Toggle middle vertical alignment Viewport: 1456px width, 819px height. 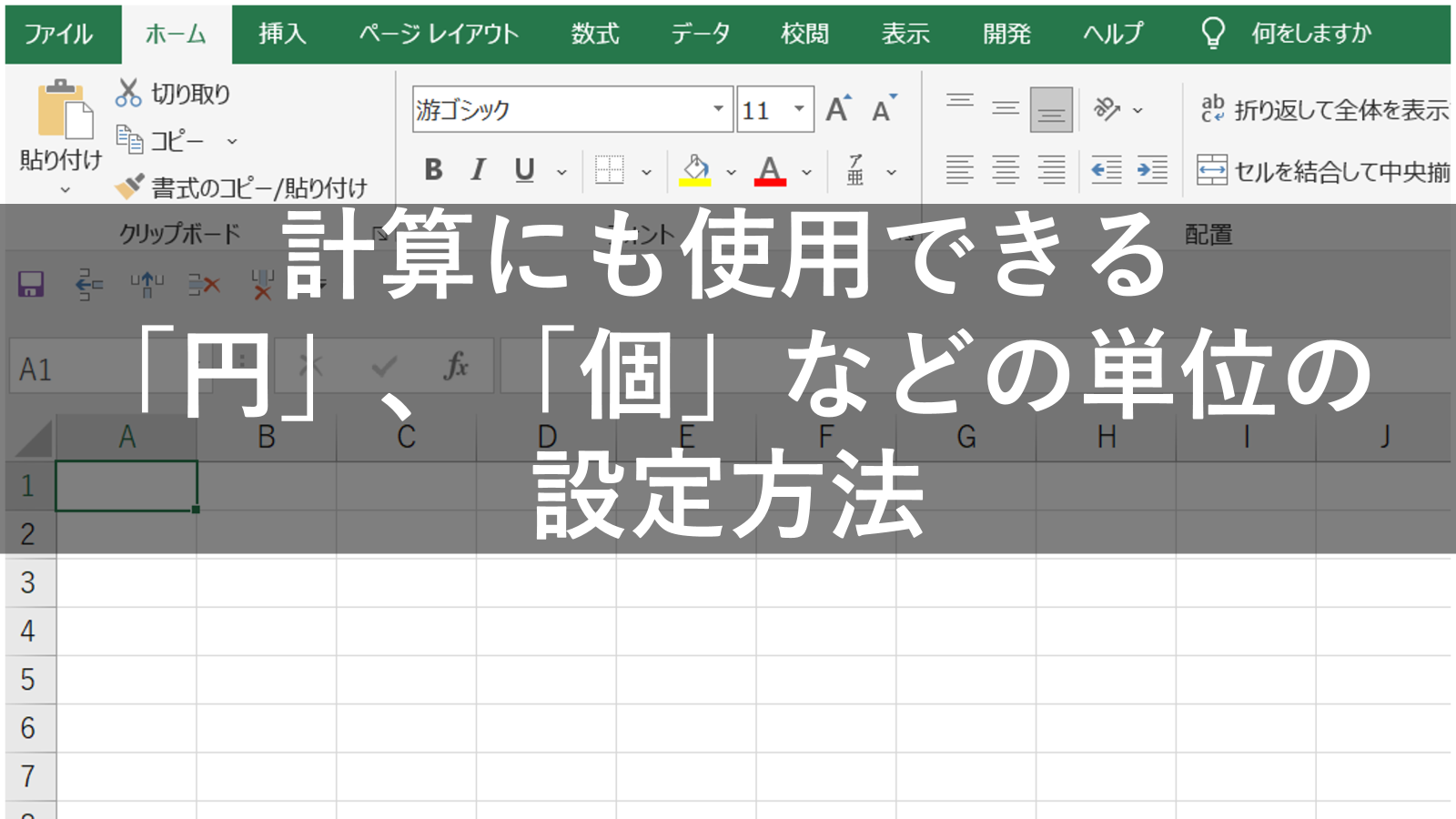coord(1006,109)
